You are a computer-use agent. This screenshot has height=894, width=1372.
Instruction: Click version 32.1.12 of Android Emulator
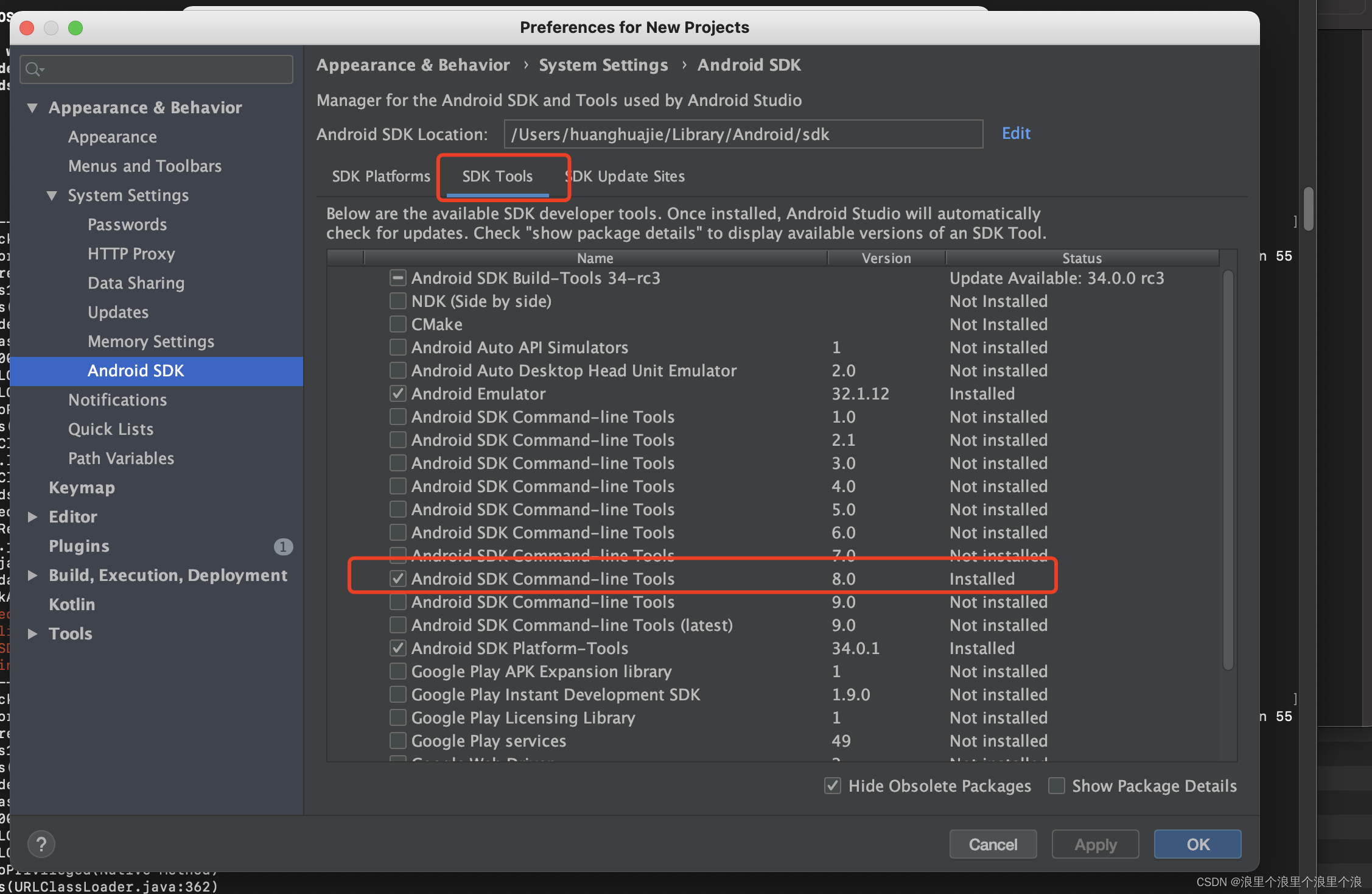(860, 394)
